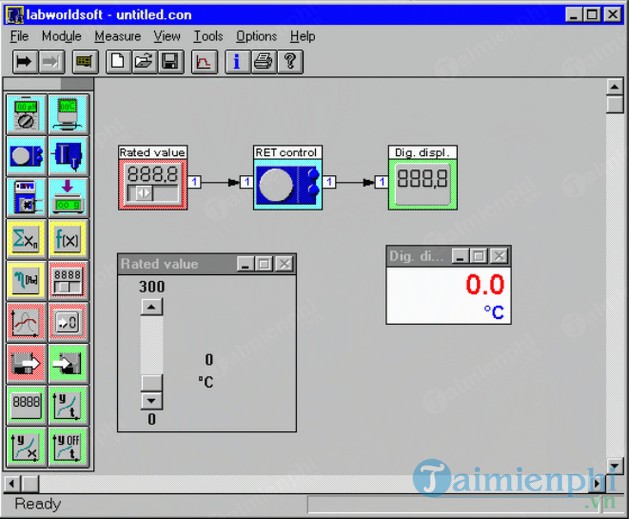
Task: Click the red 0.0 temperature readout
Action: pos(485,285)
